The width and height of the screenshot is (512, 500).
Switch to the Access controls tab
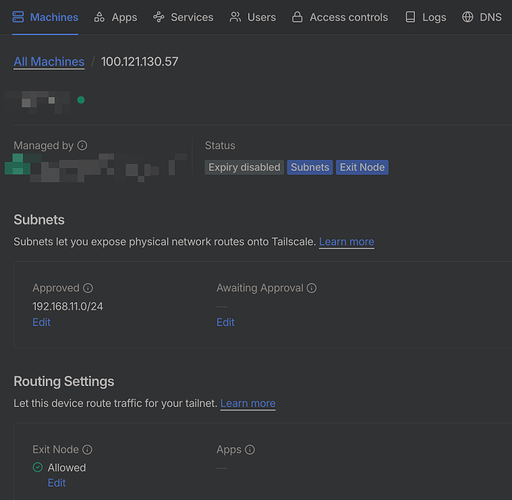pyautogui.click(x=340, y=17)
